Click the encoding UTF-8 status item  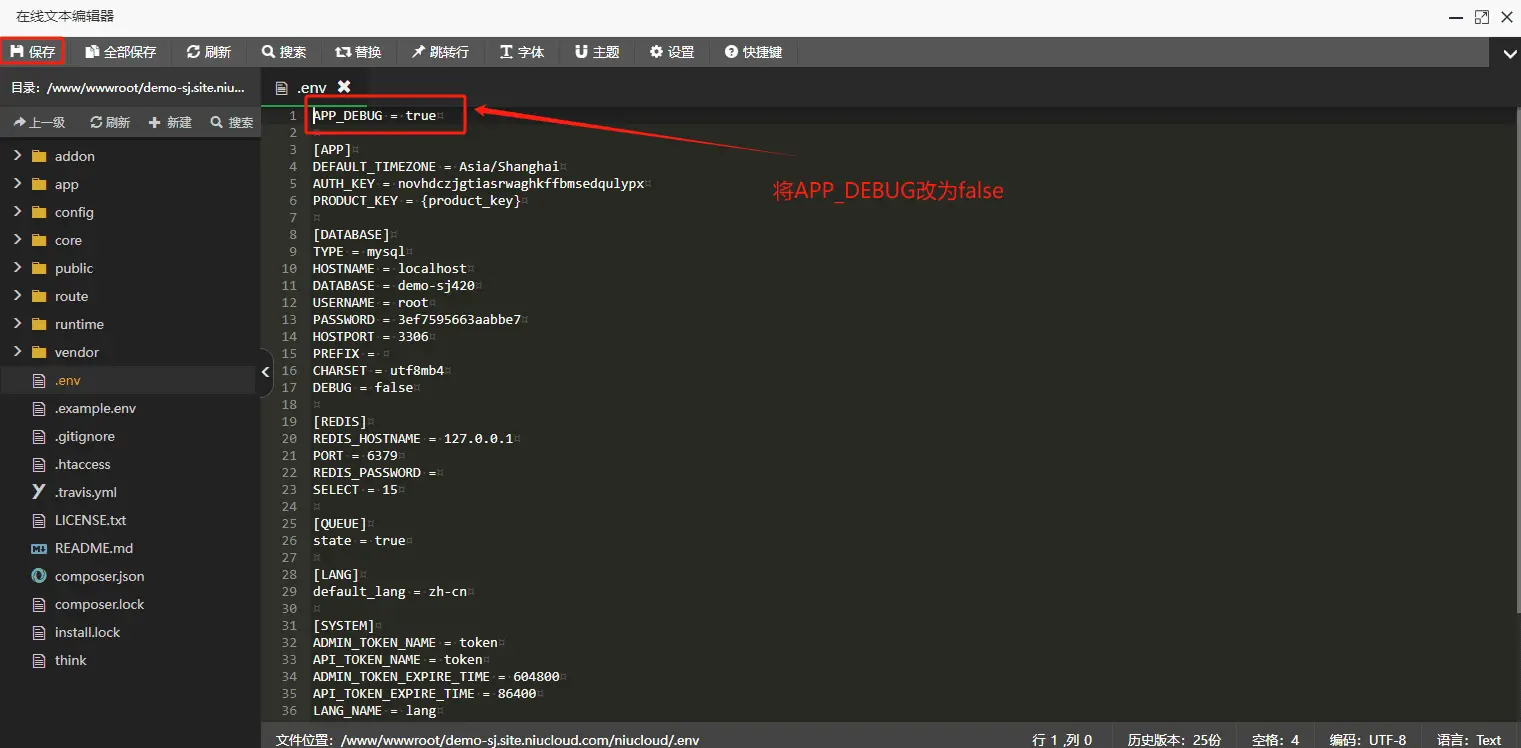[x=1367, y=740]
